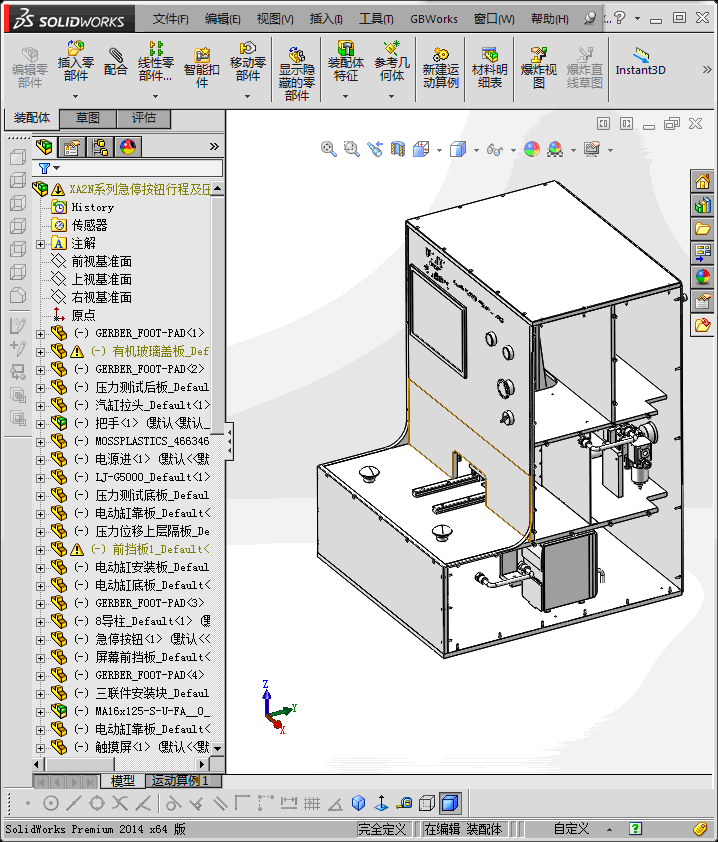
Task: Click the status bar help icon
Action: click(x=635, y=829)
